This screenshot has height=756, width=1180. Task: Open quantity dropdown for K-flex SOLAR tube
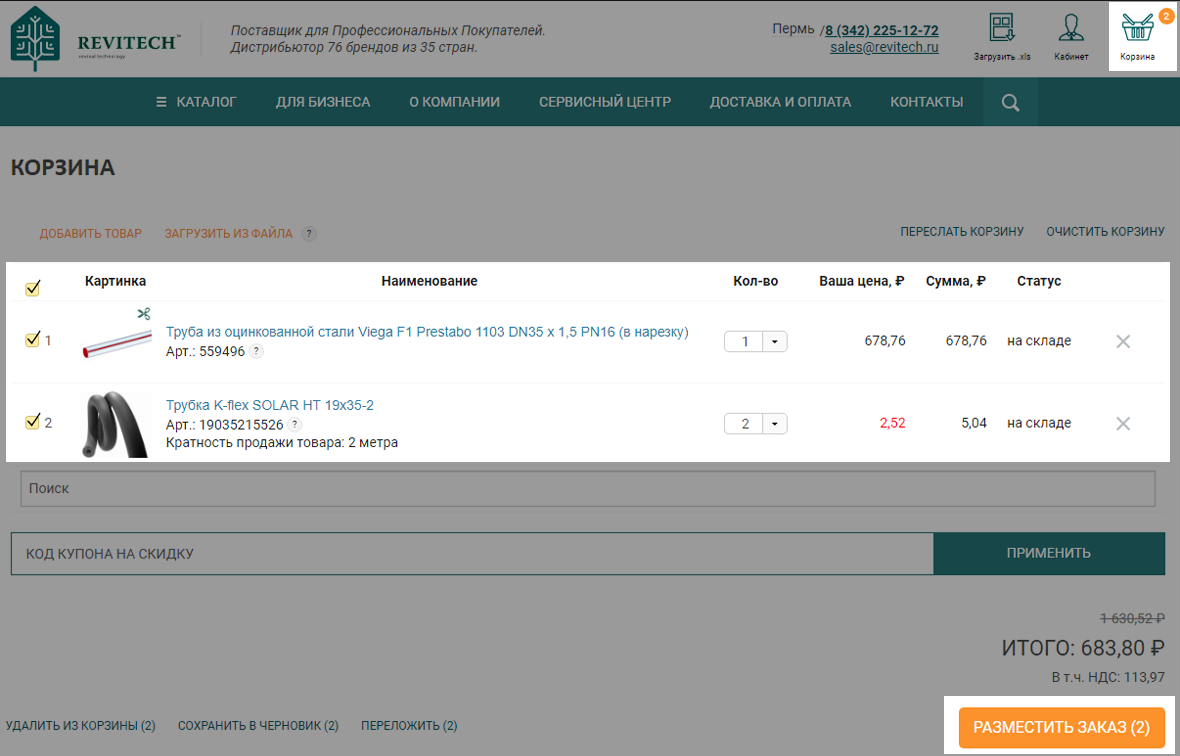point(774,424)
